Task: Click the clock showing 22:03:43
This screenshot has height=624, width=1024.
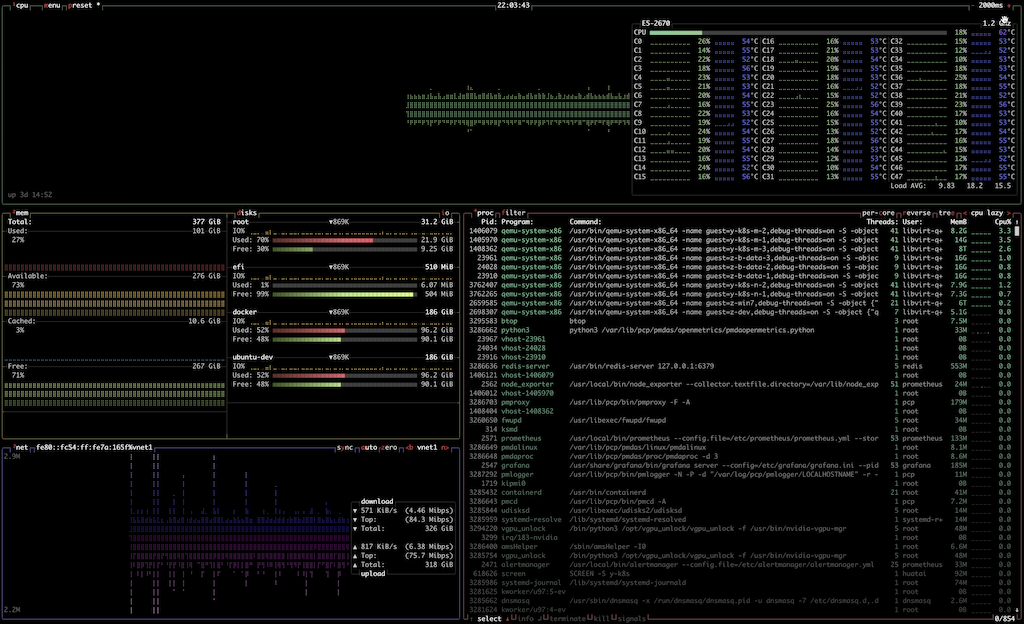Action: [513, 5]
